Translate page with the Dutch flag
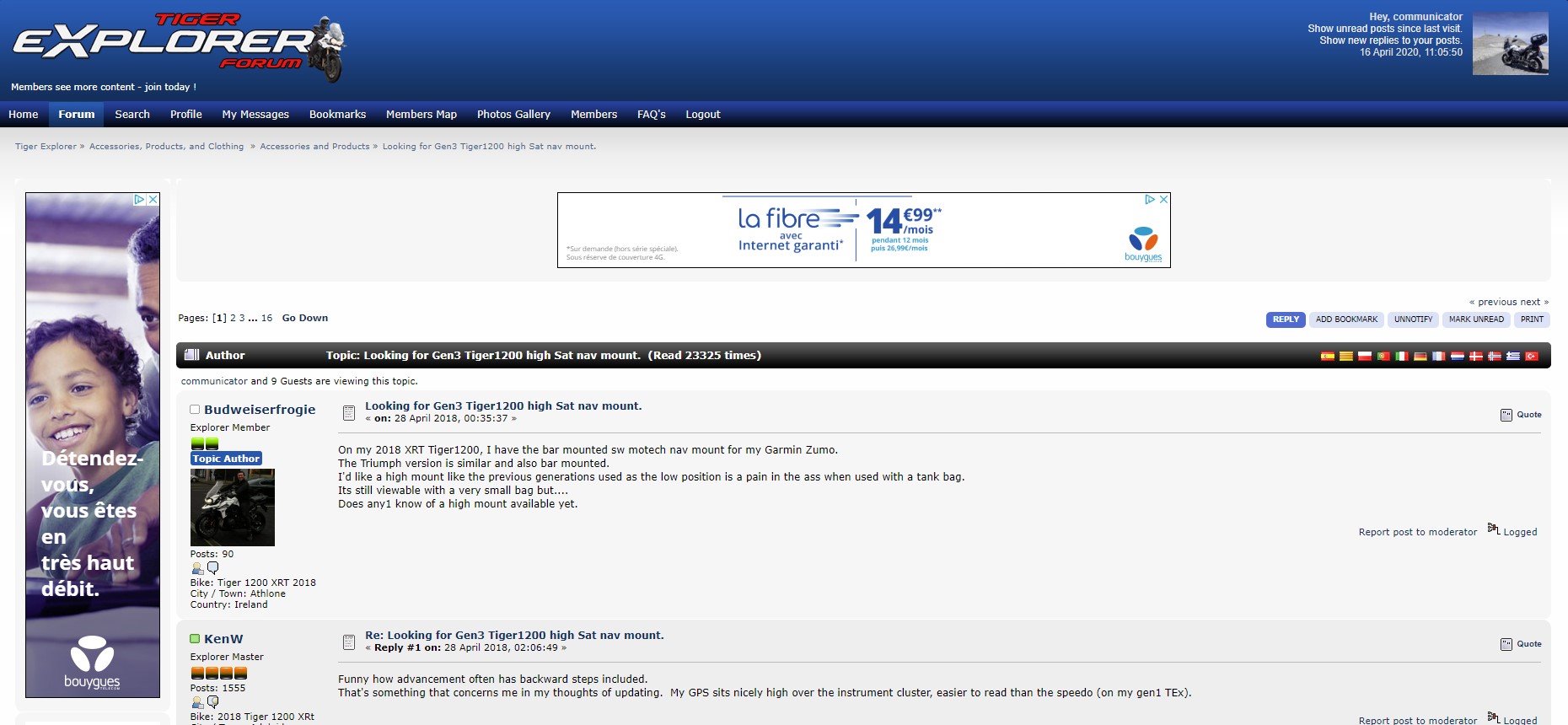The width and height of the screenshot is (1568, 725). (1457, 356)
